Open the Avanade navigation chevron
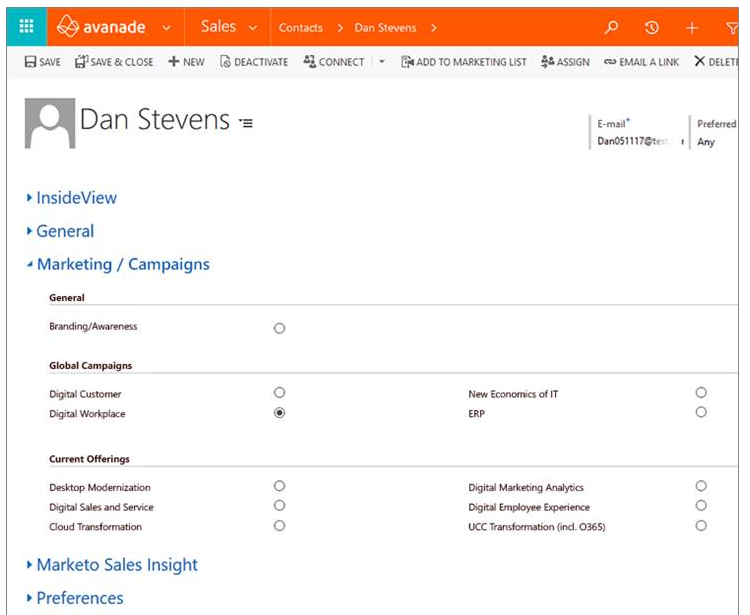Image resolution: width=750 pixels, height=615 pixels. click(x=166, y=28)
